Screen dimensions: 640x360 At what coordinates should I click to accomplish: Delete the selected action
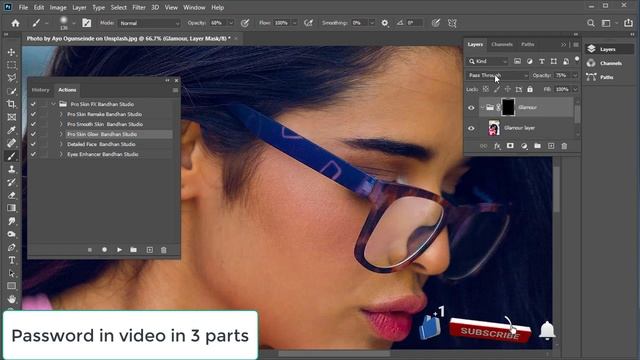pos(164,250)
